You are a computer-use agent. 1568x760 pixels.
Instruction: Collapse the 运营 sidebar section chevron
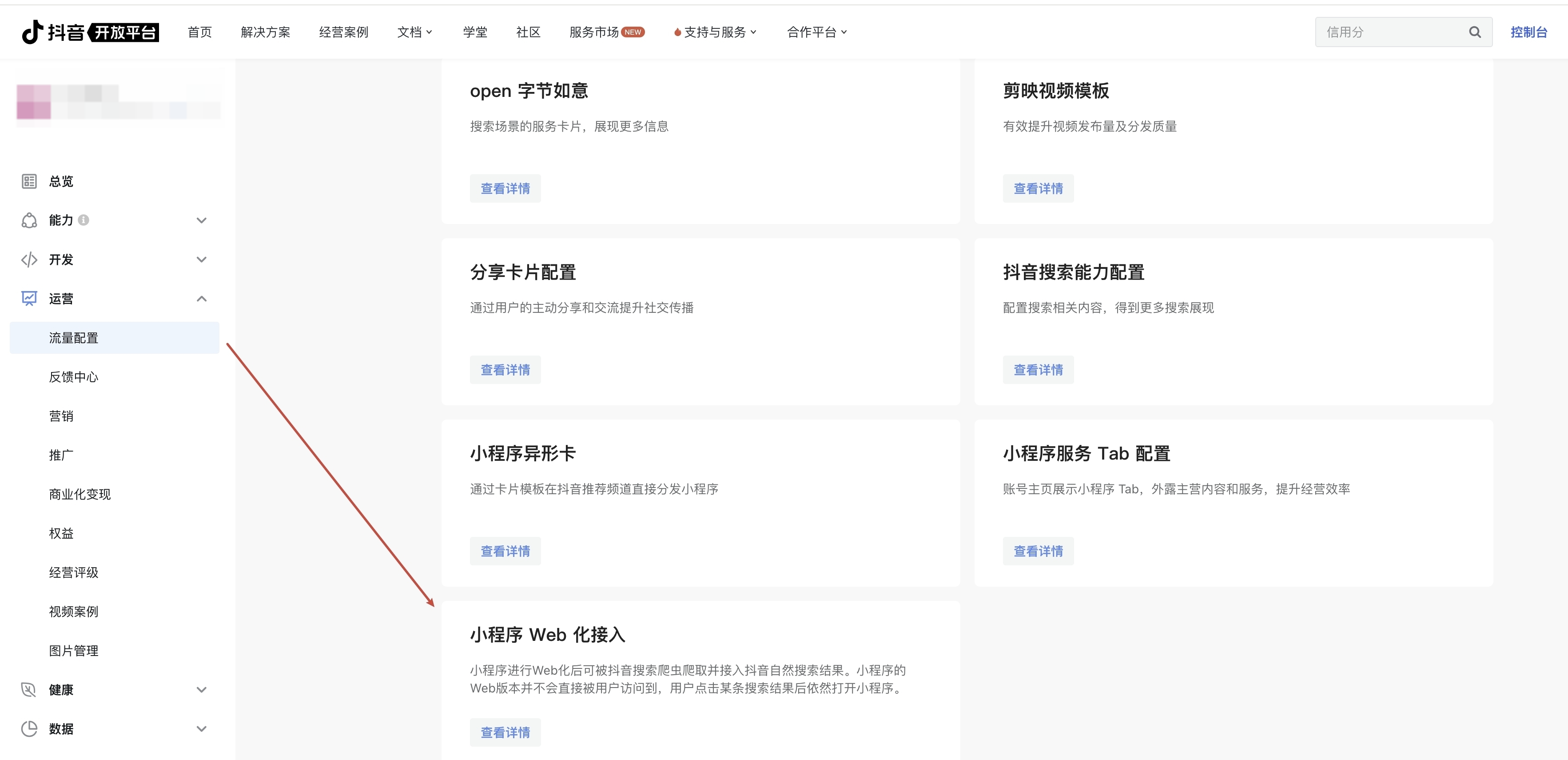point(202,298)
